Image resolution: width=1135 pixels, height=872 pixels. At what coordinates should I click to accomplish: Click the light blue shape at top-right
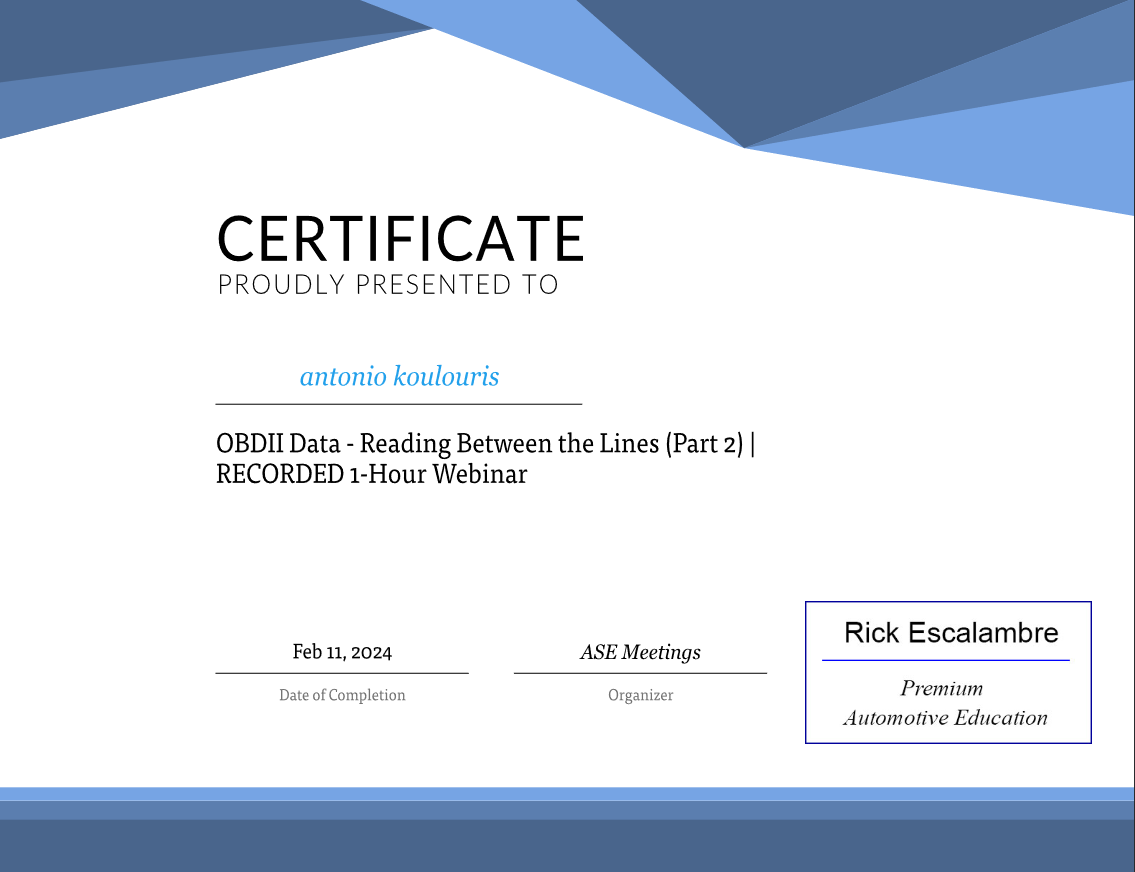pos(1000,160)
